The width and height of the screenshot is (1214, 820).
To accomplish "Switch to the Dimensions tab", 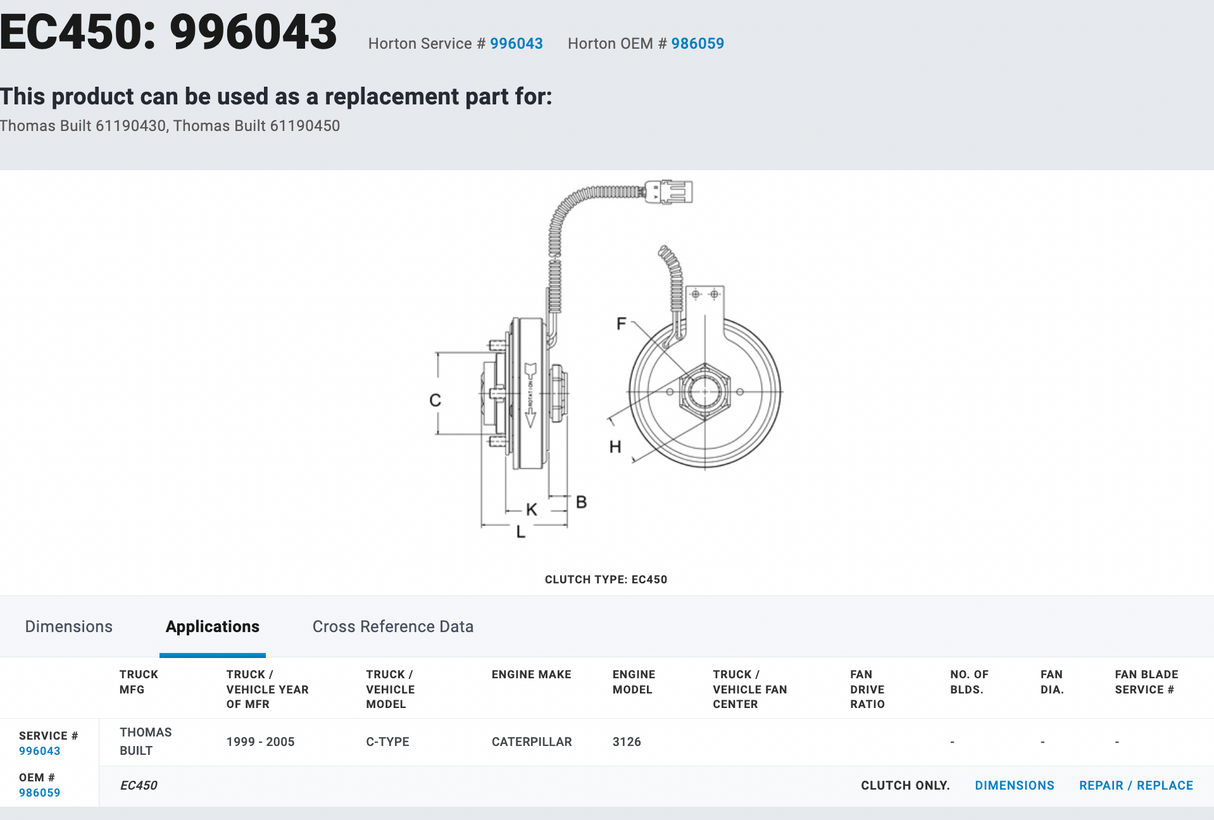I will coord(69,627).
